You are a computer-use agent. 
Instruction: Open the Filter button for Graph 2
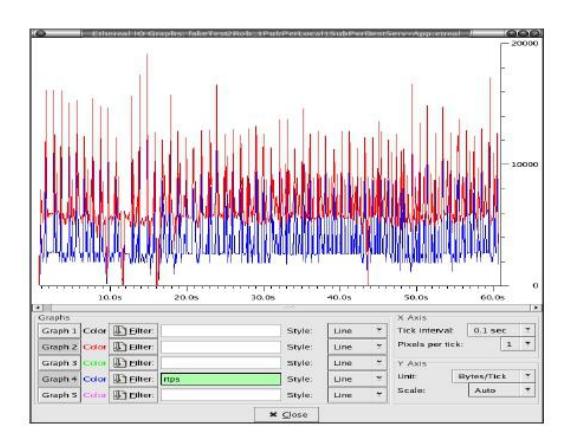click(x=133, y=347)
